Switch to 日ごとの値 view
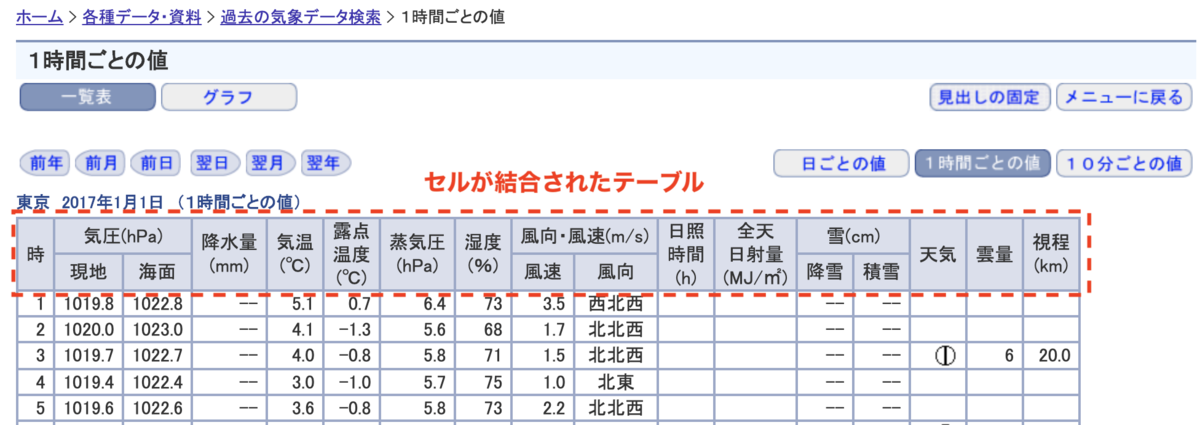 (x=842, y=163)
